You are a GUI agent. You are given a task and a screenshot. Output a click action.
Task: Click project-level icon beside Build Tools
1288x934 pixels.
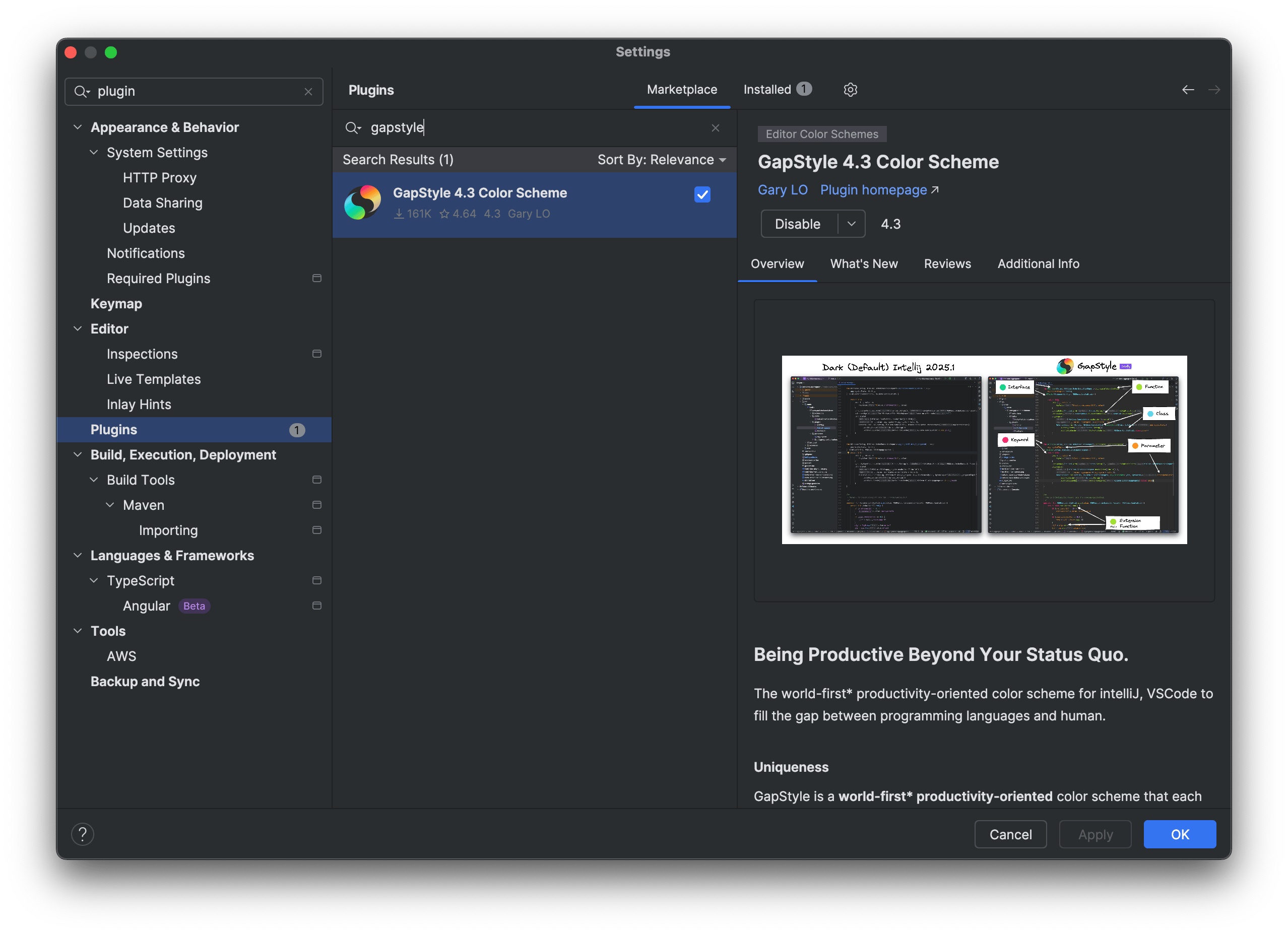(317, 480)
